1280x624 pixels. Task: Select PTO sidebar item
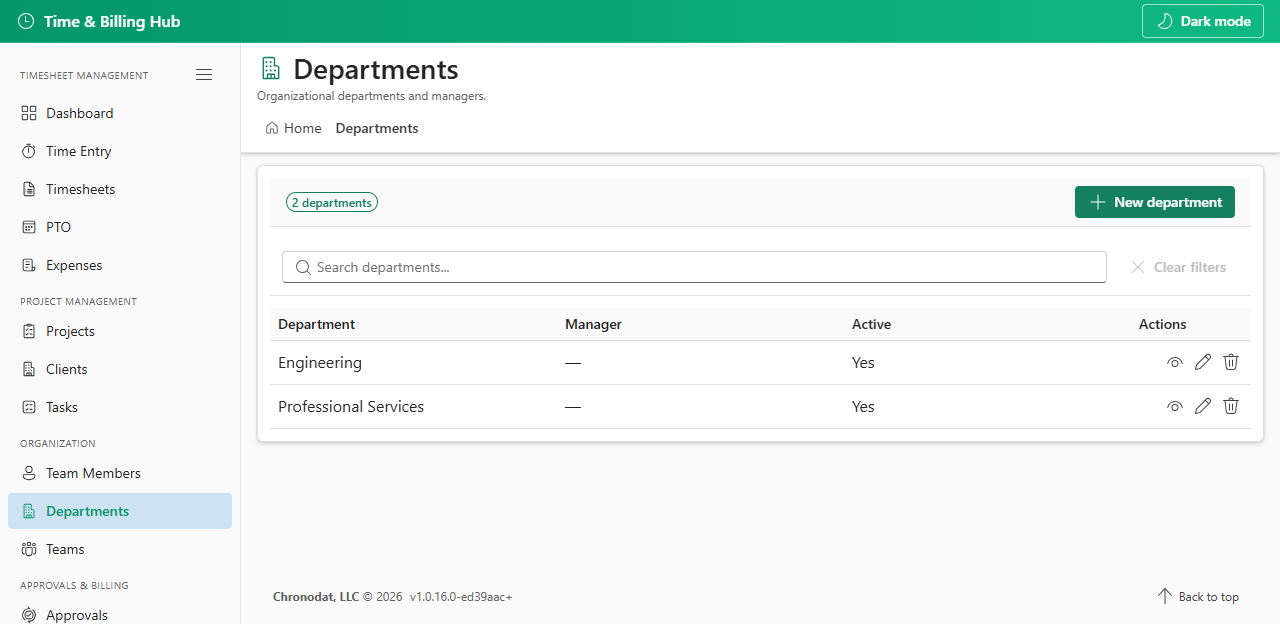(120, 227)
